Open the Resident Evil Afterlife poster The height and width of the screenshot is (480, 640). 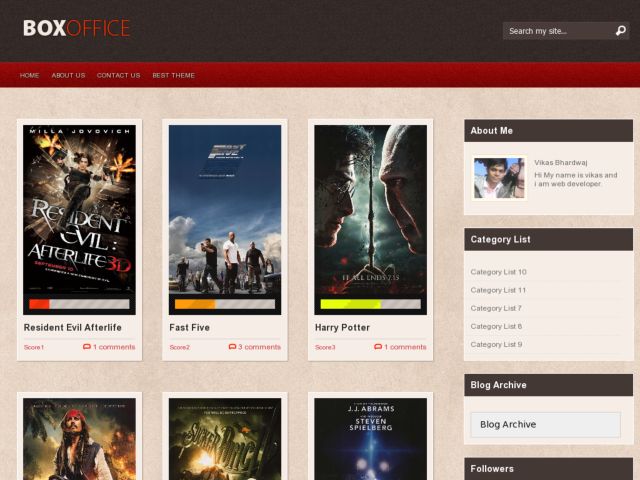[x=79, y=209]
